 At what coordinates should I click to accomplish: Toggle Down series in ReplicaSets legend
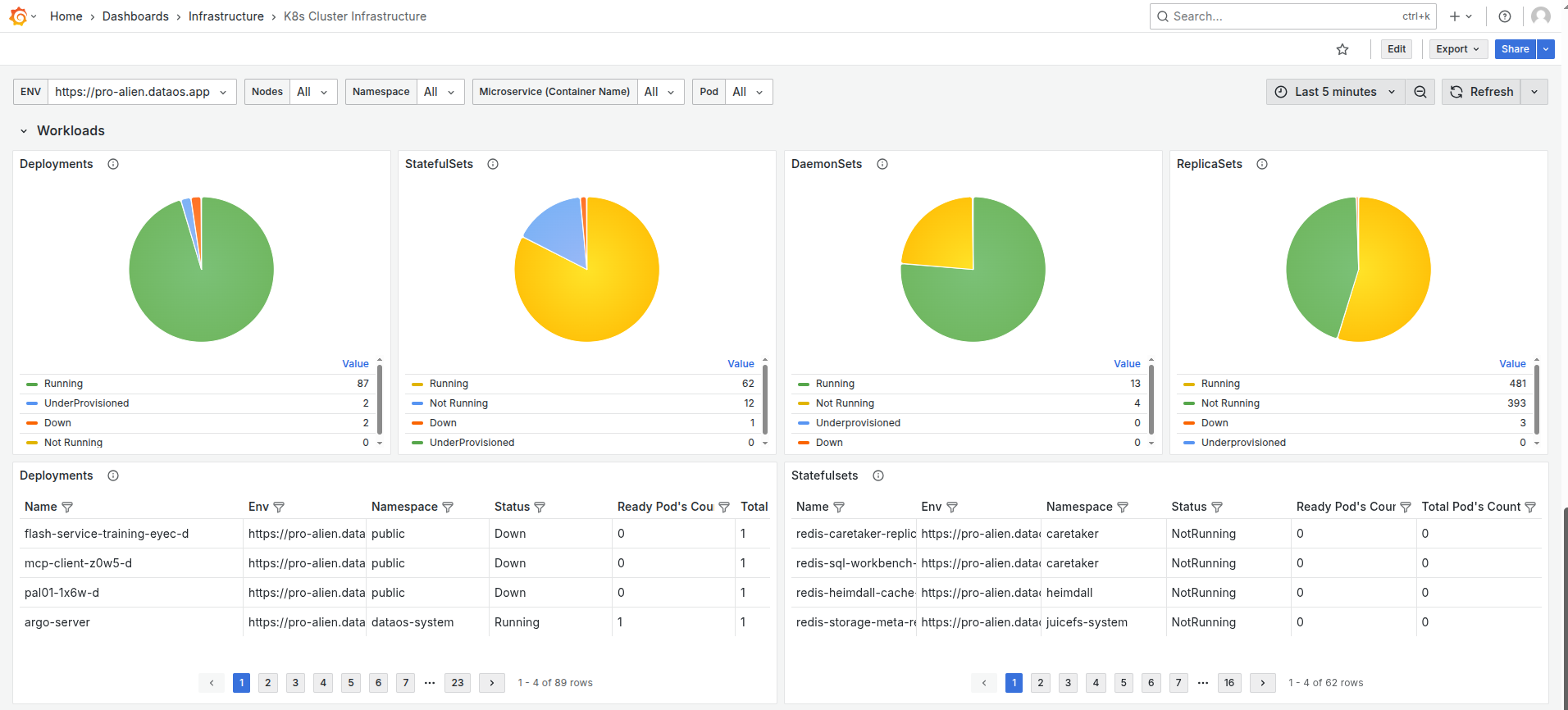(x=1214, y=423)
